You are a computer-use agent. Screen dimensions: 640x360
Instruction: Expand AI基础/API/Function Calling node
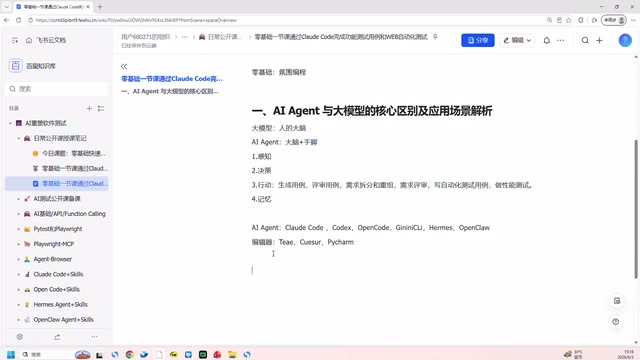click(x=19, y=214)
